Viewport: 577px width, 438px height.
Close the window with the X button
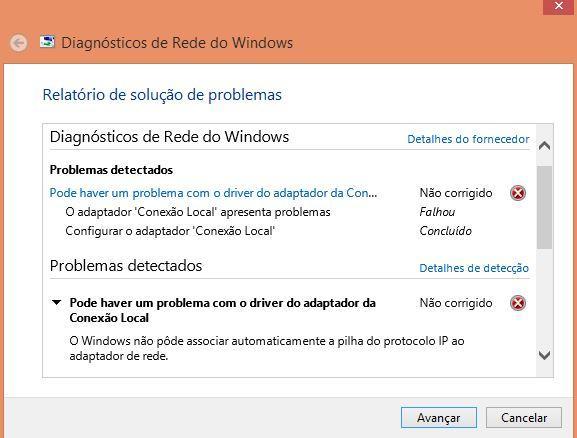(559, 7)
